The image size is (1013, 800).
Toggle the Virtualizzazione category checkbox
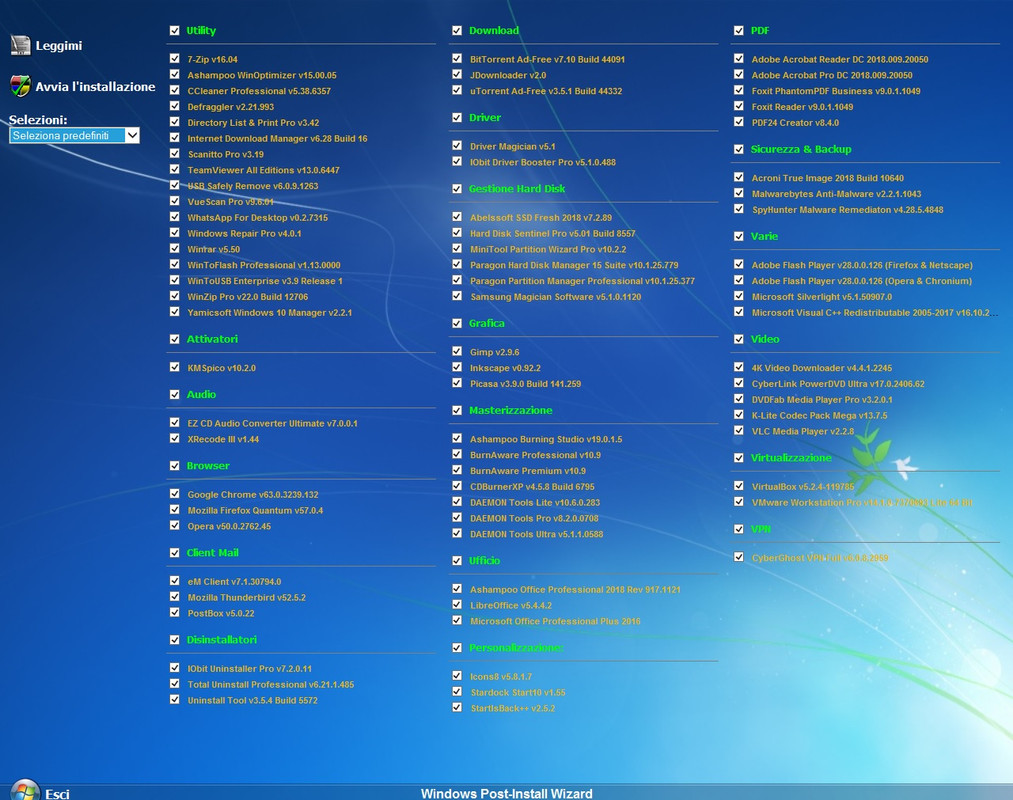coord(738,458)
